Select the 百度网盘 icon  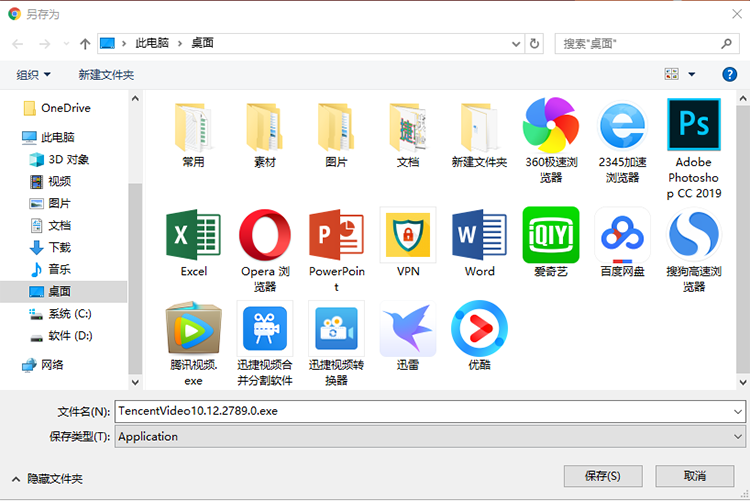point(622,234)
